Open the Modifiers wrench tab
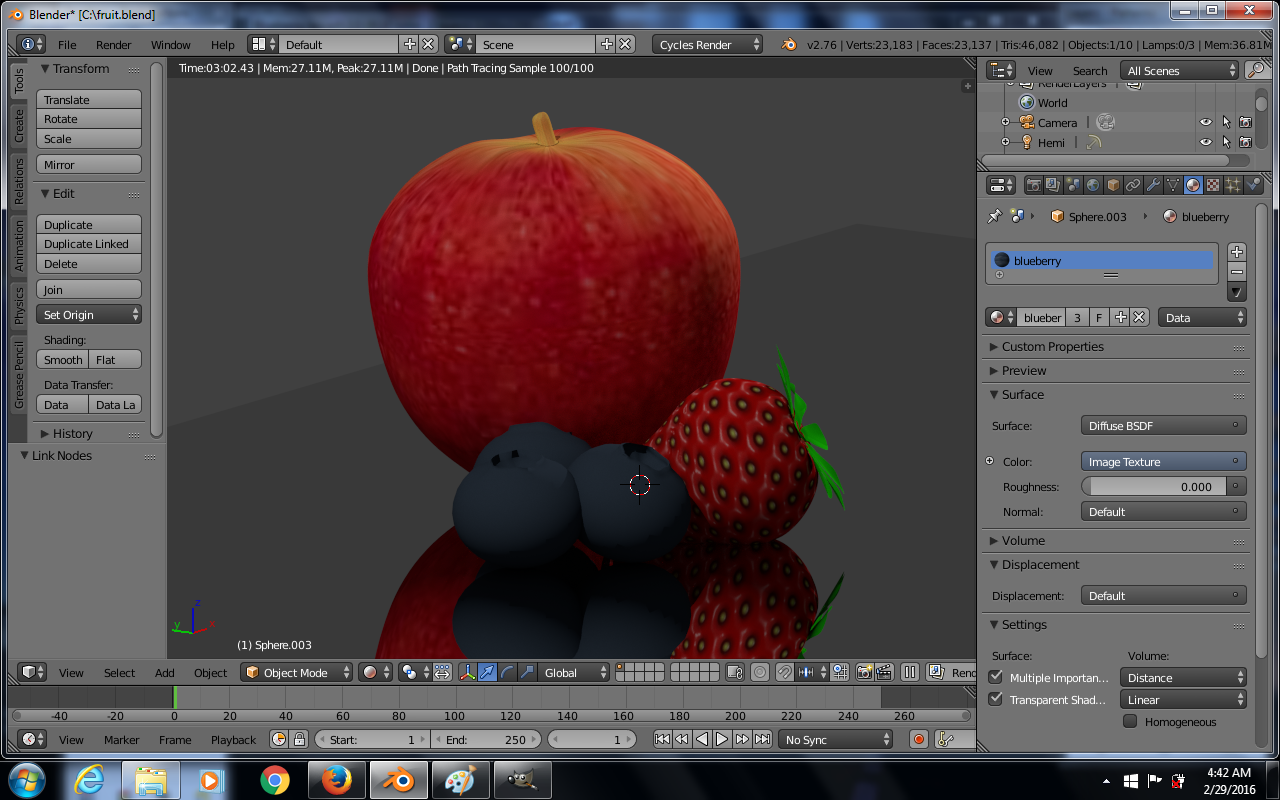Image resolution: width=1280 pixels, height=800 pixels. click(1153, 185)
